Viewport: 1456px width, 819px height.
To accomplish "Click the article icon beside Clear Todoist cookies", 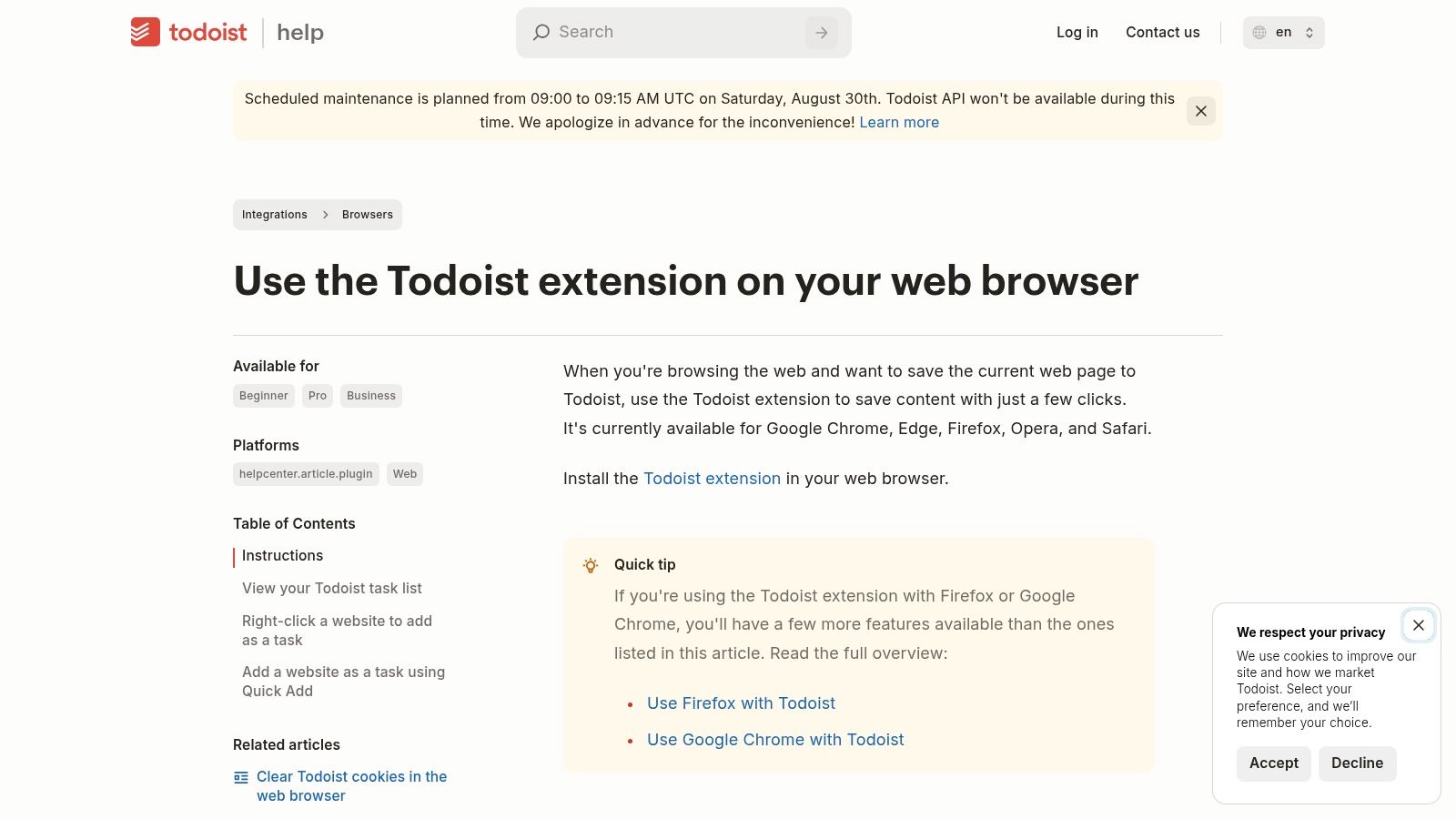I will click(x=240, y=777).
